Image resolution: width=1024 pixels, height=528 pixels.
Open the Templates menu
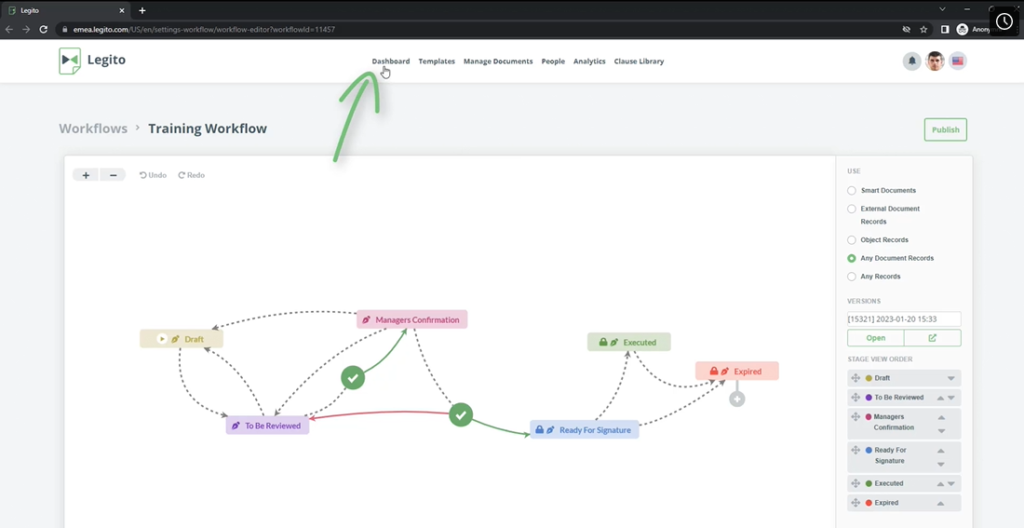pos(436,61)
